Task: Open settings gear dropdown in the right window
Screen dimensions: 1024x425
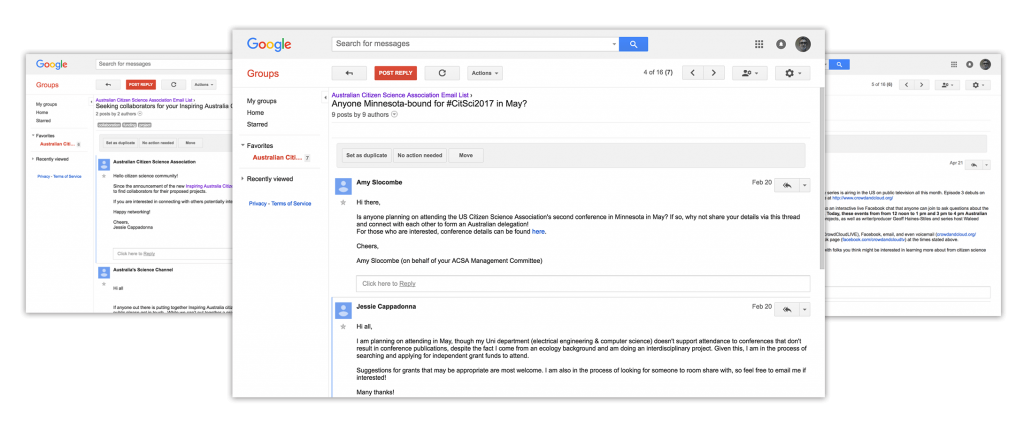Action: click(978, 85)
